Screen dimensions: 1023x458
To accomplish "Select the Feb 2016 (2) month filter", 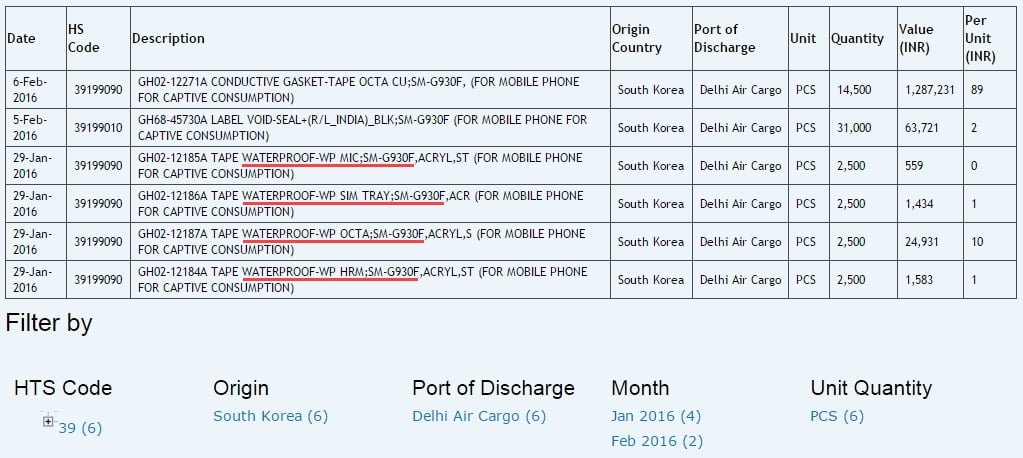I will [x=656, y=441].
